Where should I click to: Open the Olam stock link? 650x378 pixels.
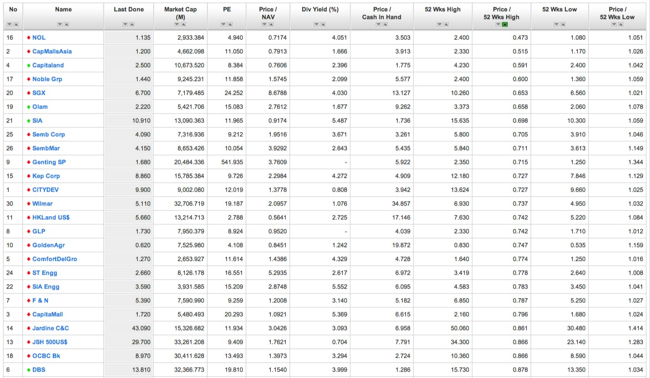click(40, 107)
